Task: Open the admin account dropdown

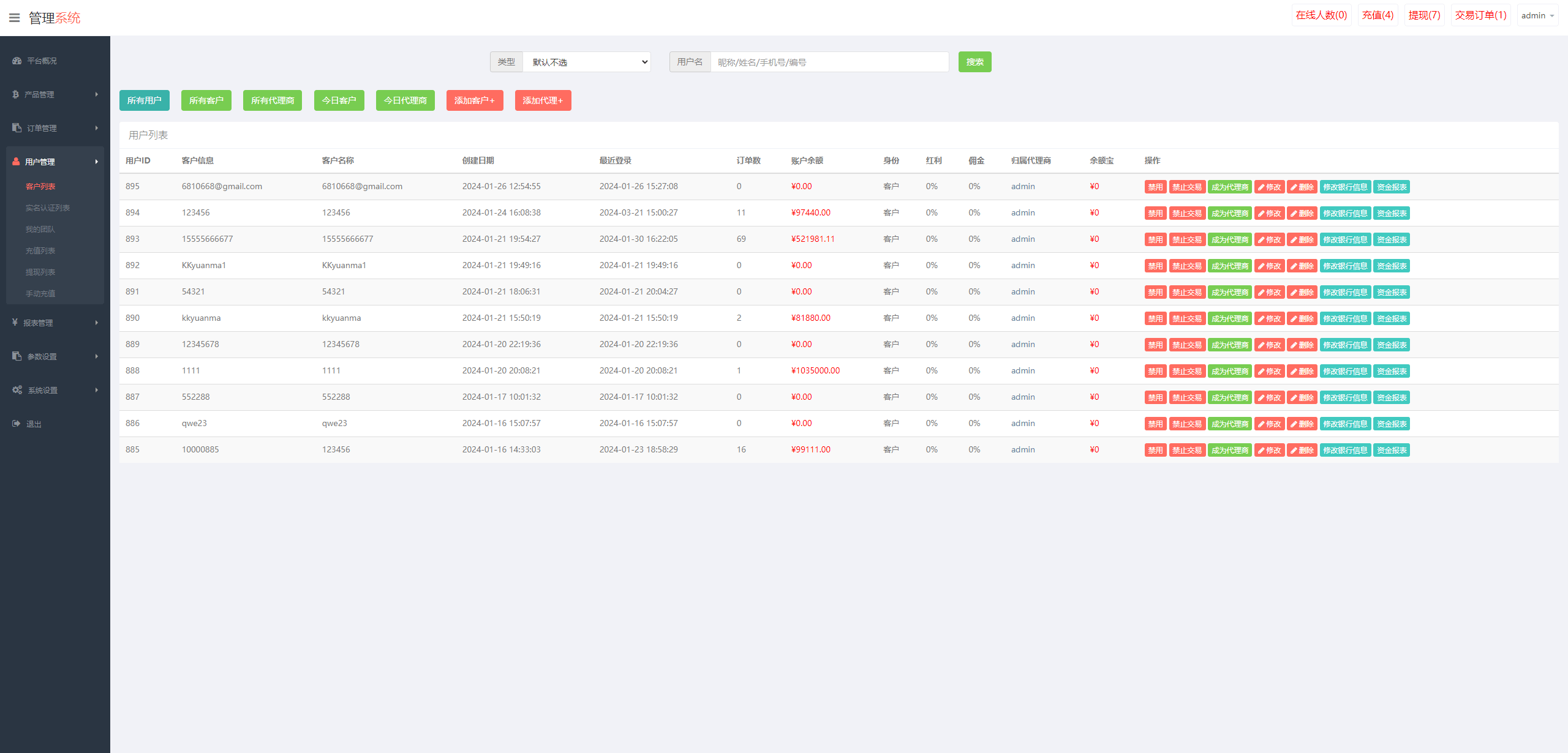Action: (x=1537, y=15)
